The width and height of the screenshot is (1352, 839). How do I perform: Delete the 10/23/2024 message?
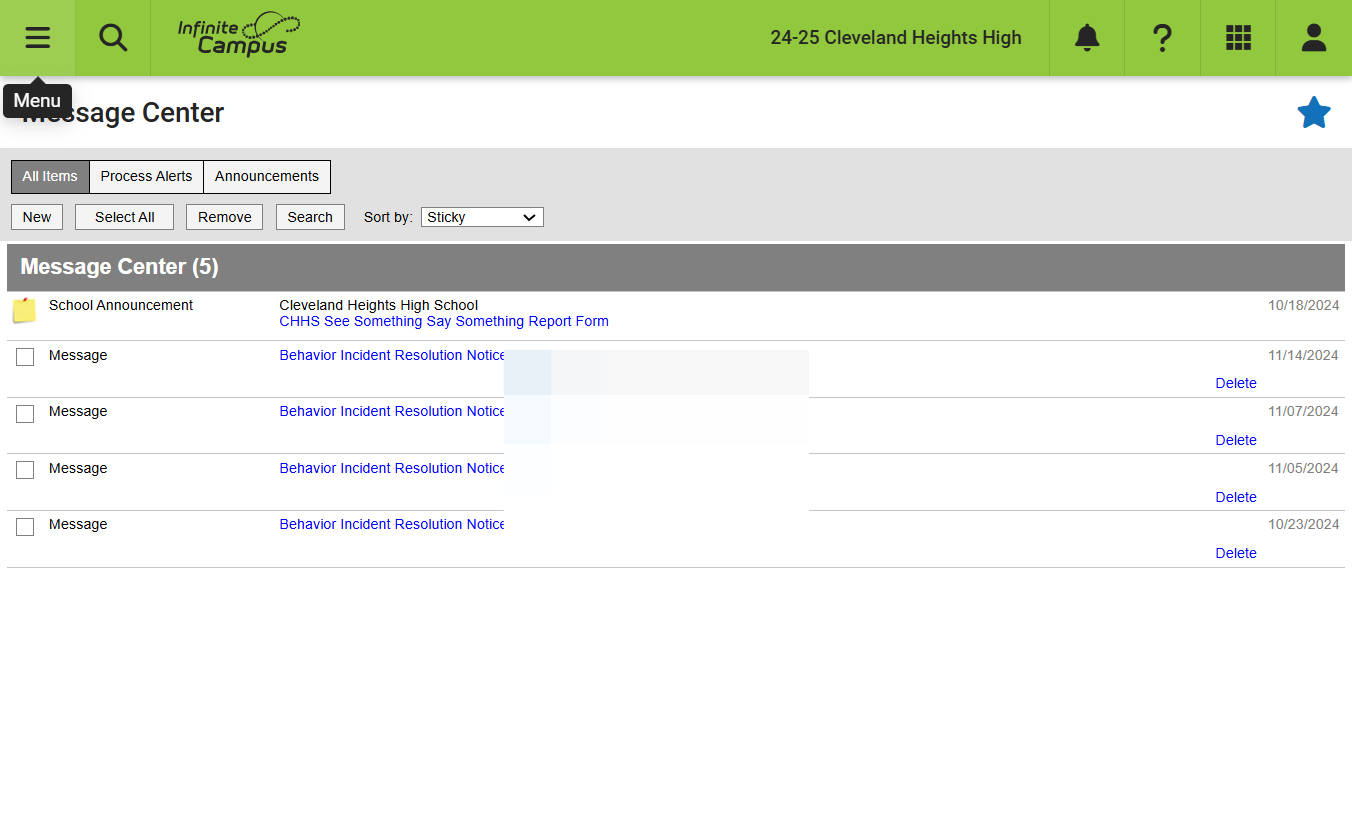tap(1236, 553)
